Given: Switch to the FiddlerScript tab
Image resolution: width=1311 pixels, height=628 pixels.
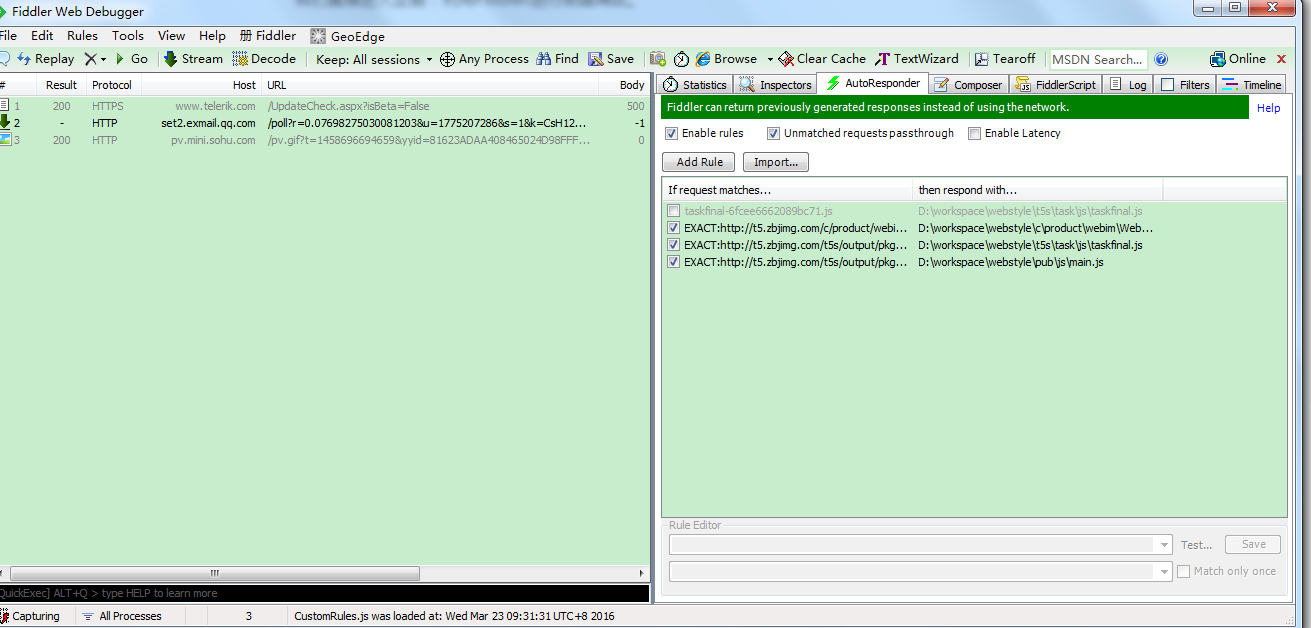Looking at the screenshot, I should pyautogui.click(x=1055, y=85).
